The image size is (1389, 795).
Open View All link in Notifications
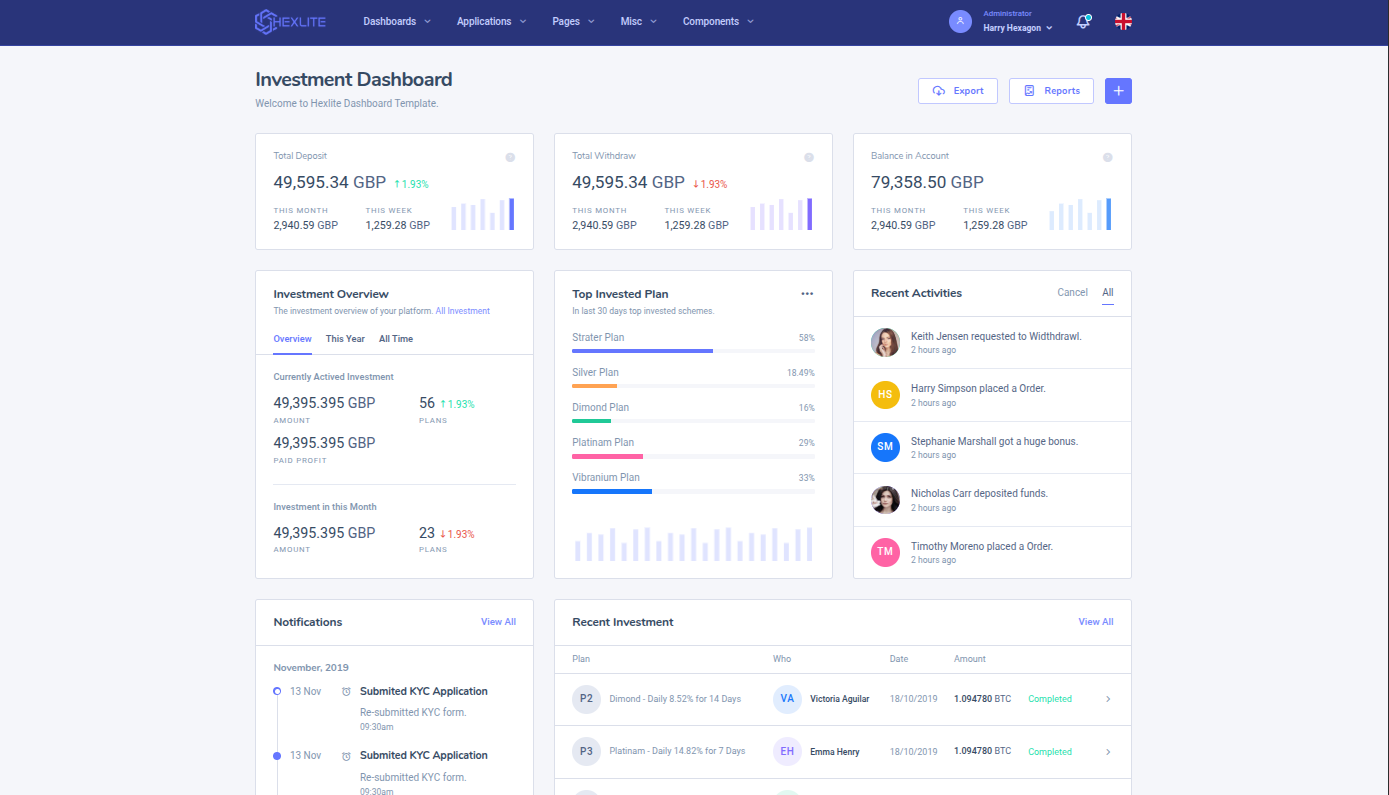[498, 622]
